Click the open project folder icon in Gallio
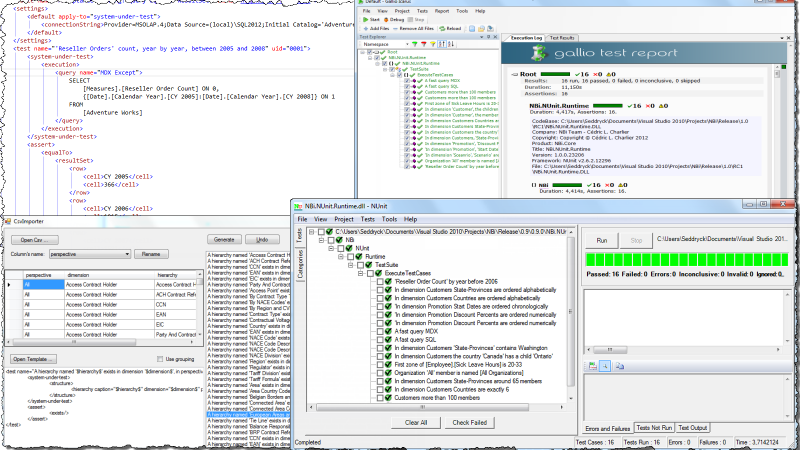 [481, 29]
